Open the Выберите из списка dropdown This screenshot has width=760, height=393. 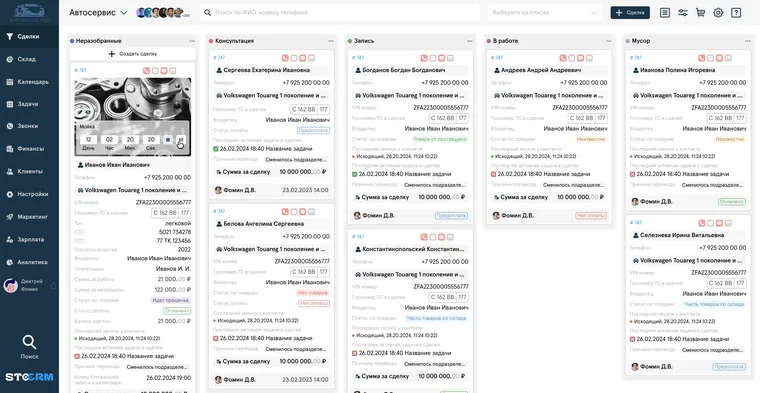click(545, 13)
